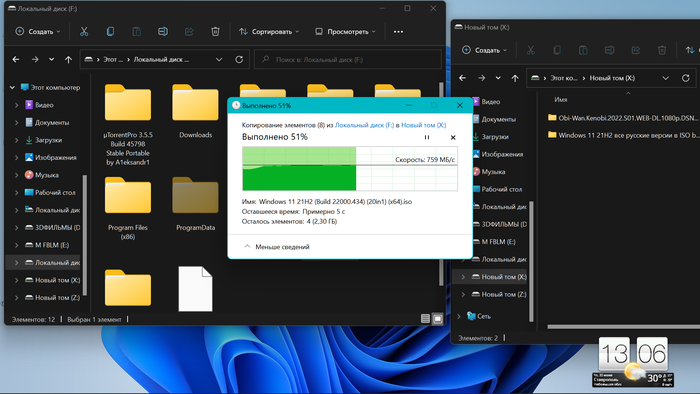Select Новый том (X:) in F: window sidebar

pyautogui.click(x=53, y=280)
